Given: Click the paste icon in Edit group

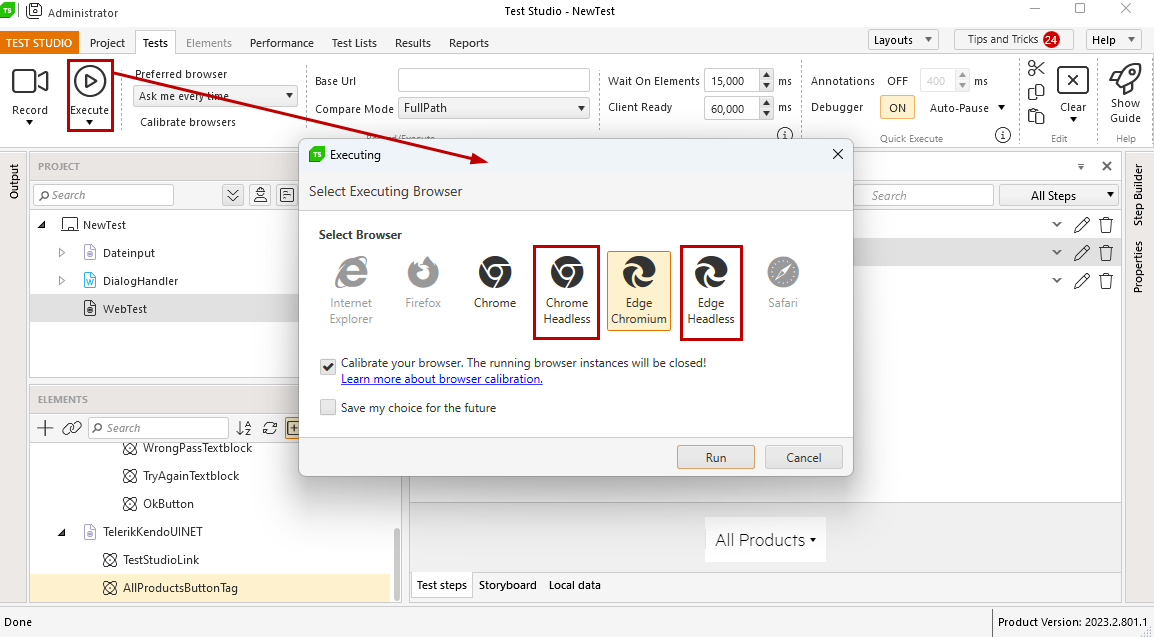Looking at the screenshot, I should [x=1036, y=116].
